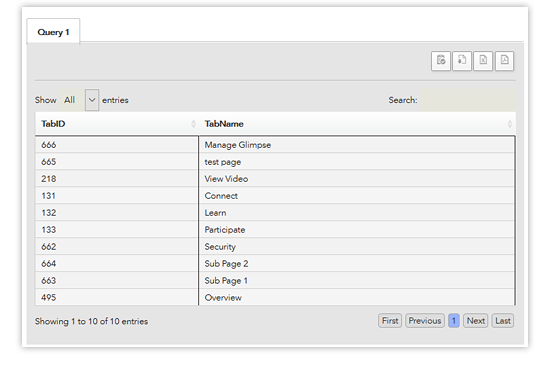This screenshot has height=380, width=550.
Task: Switch to the Query 1 tab
Action: click(53, 32)
